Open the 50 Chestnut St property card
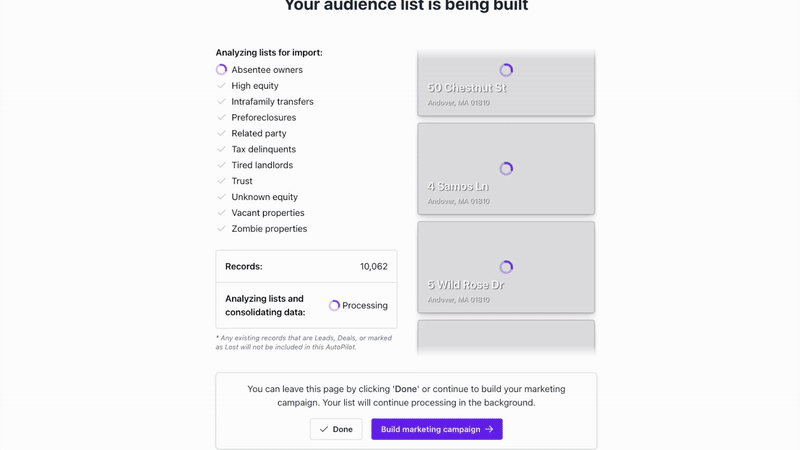Image resolution: width=800 pixels, height=450 pixels. [x=506, y=84]
